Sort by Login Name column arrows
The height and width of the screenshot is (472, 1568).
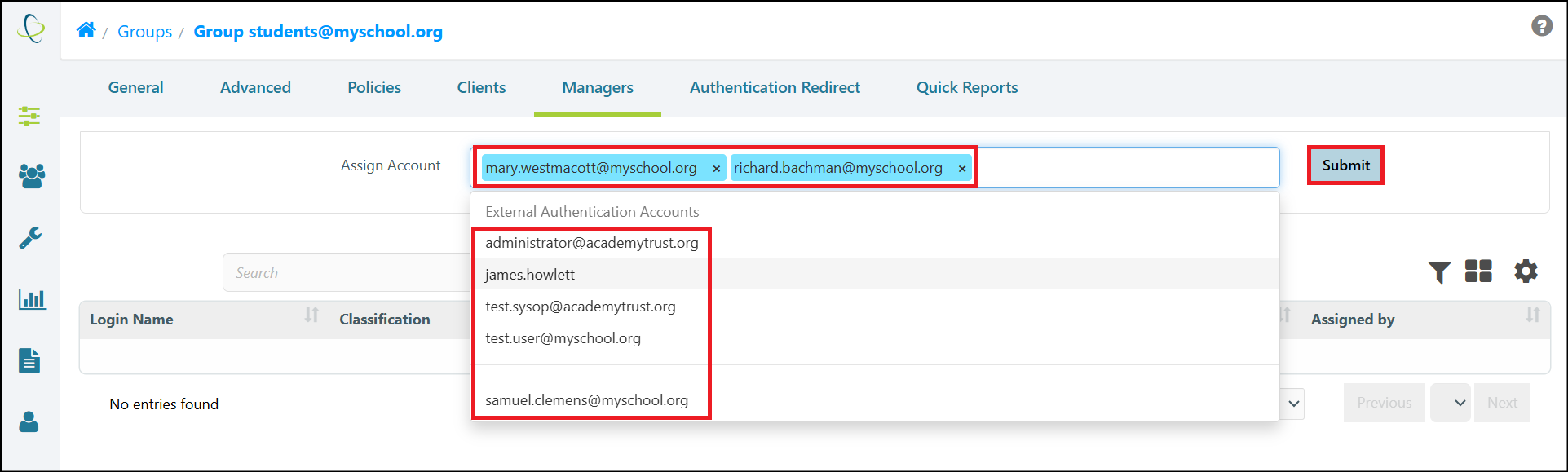pyautogui.click(x=311, y=315)
